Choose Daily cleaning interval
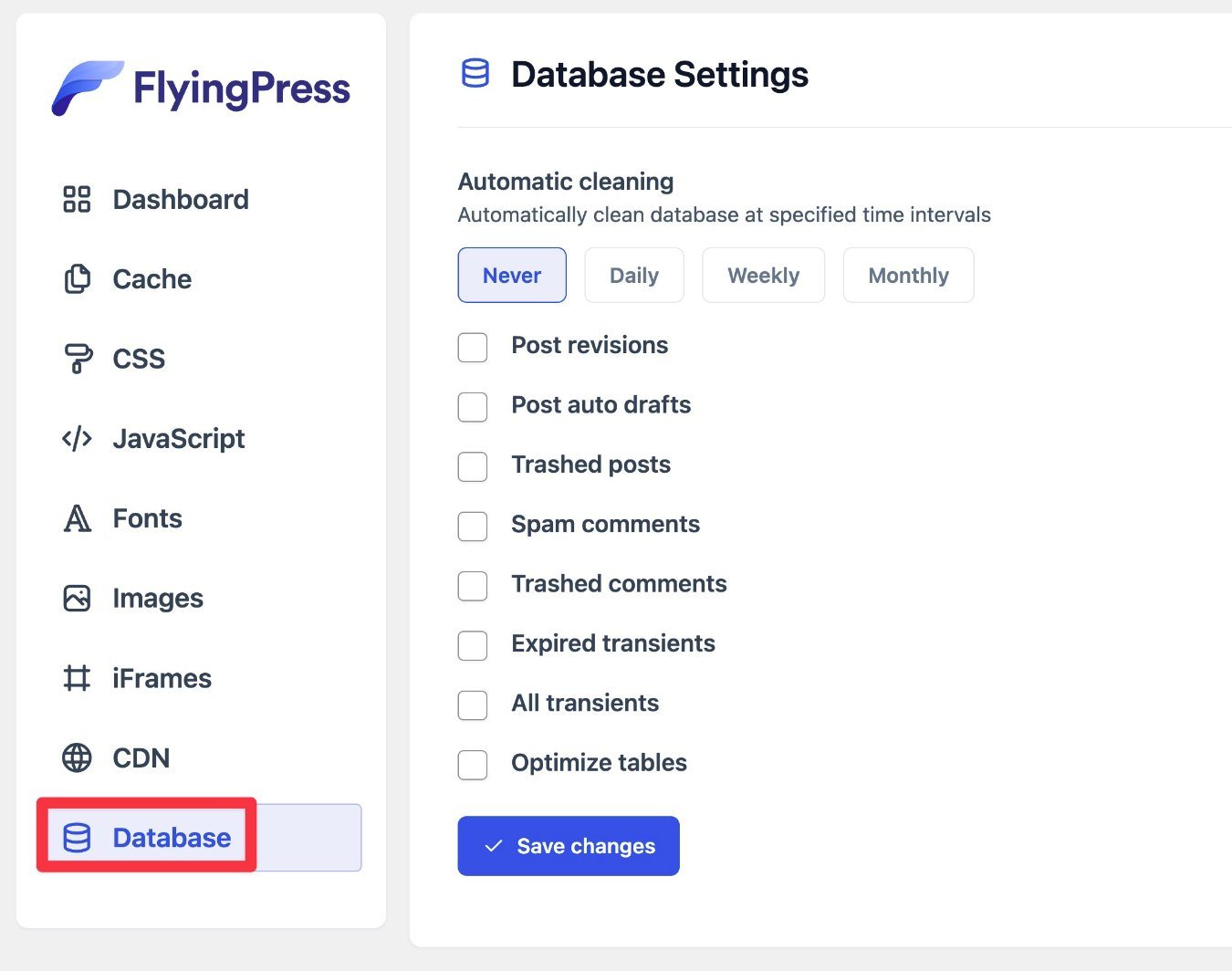1232x971 pixels. pos(634,275)
